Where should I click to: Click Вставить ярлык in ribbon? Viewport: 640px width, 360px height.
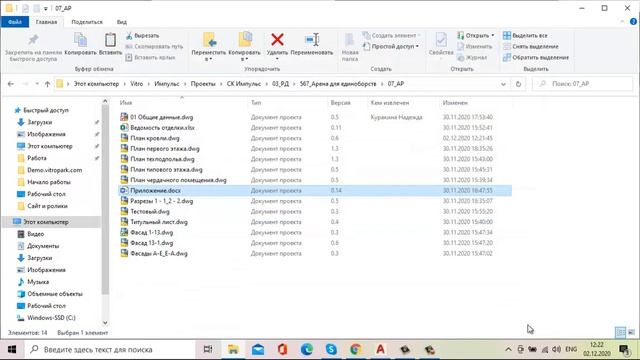[x=150, y=58]
